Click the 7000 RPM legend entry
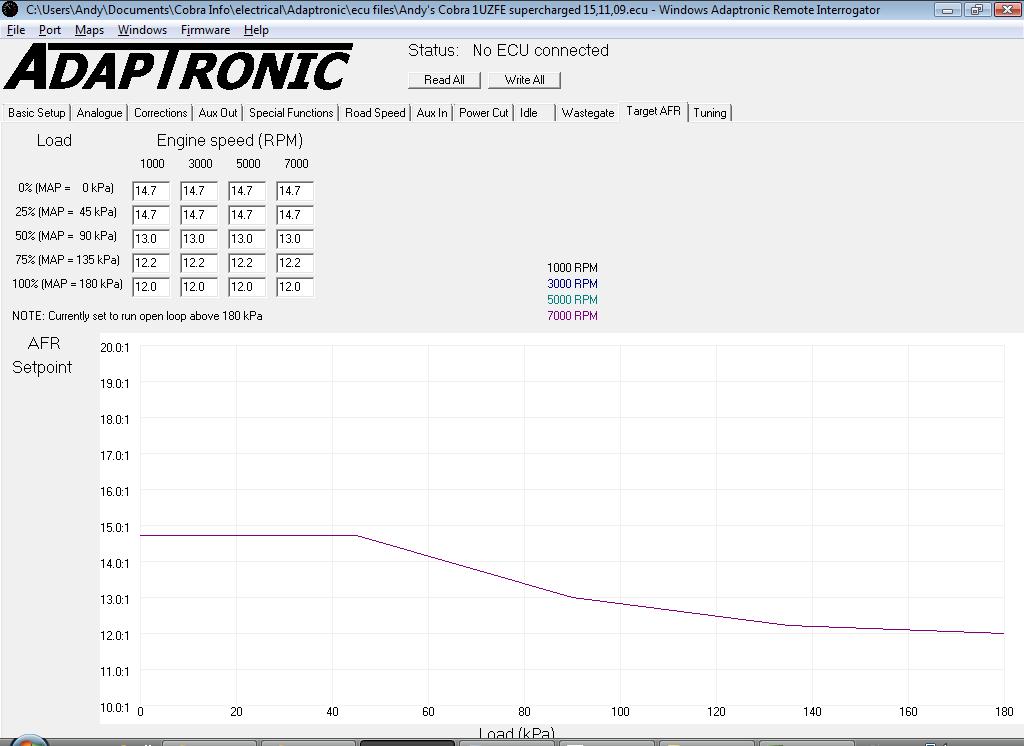Viewport: 1024px width, 746px height. (572, 316)
